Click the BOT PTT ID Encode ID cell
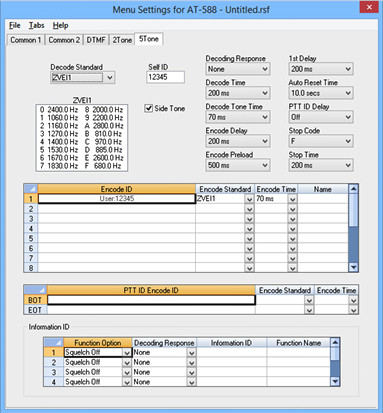Screen dimensions: 383x413 point(151,300)
